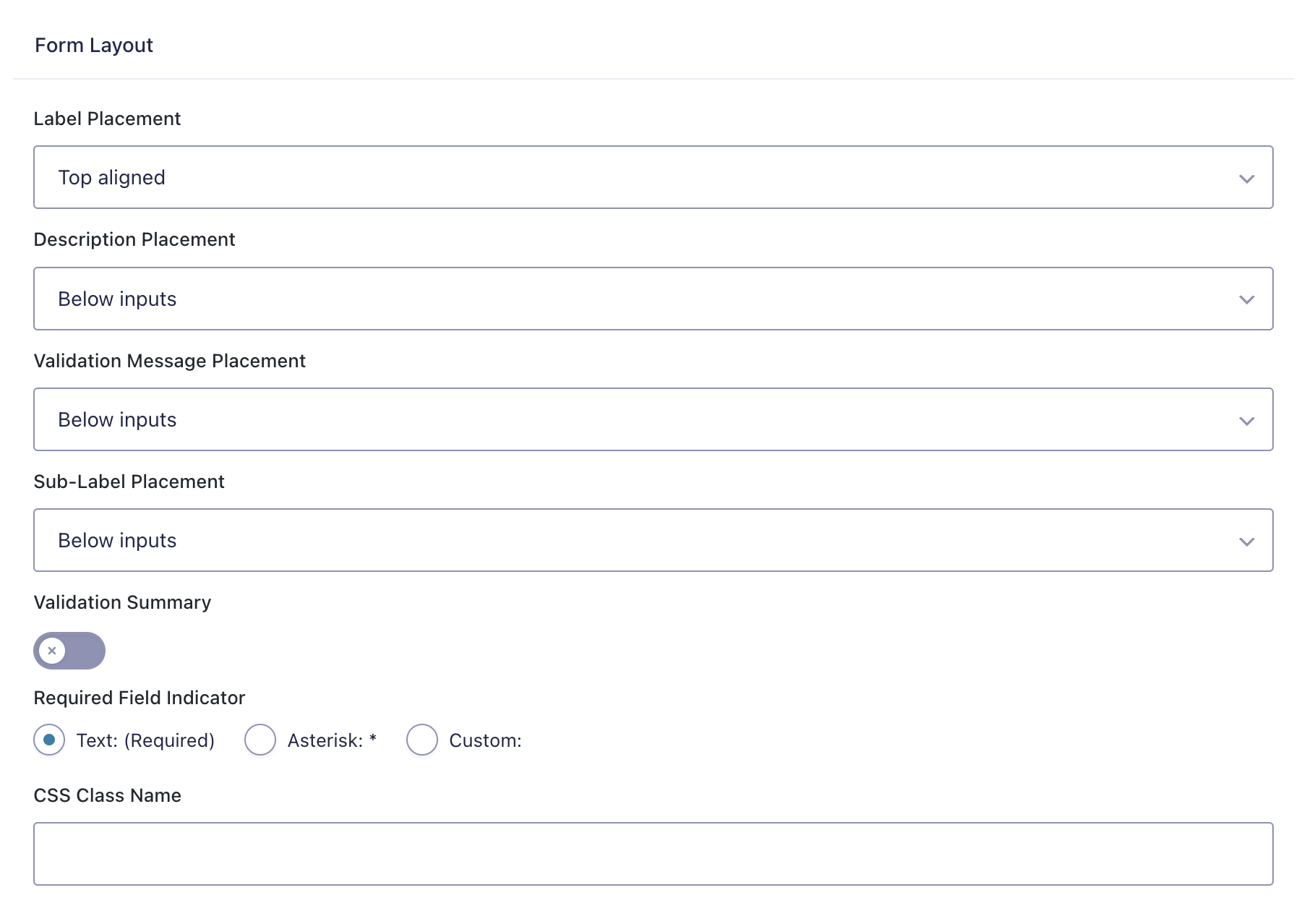The image size is (1307, 924).
Task: Open the Description Placement dropdown
Action: [x=636, y=299]
